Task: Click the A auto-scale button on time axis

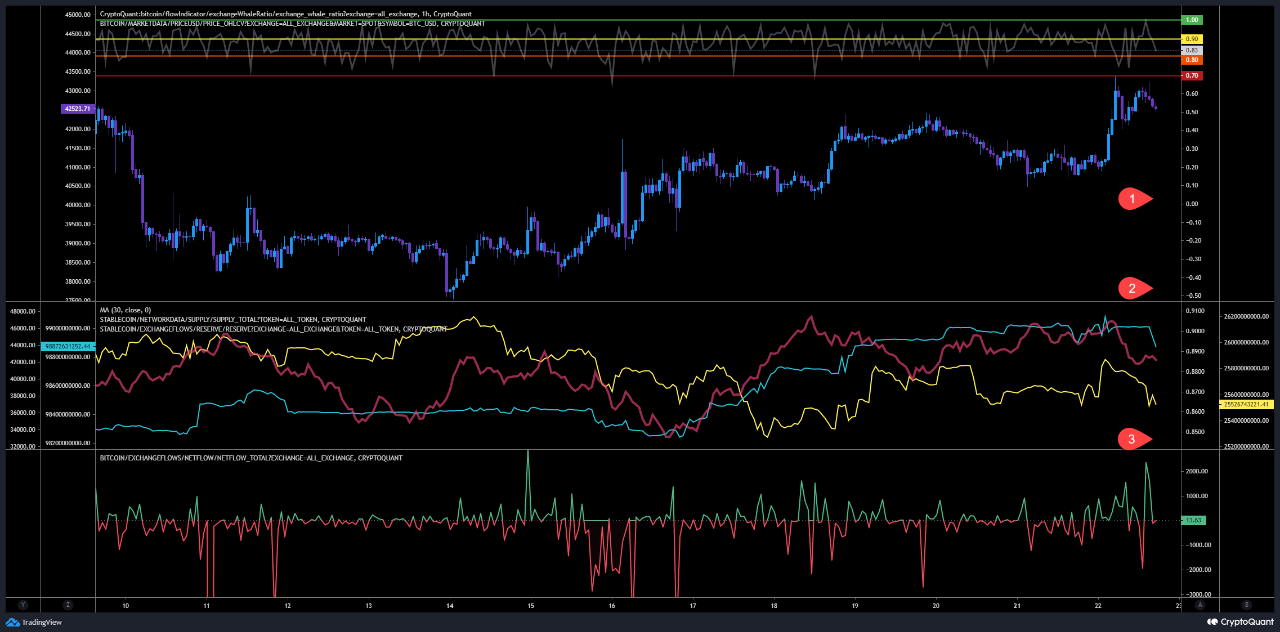Action: (1201, 605)
